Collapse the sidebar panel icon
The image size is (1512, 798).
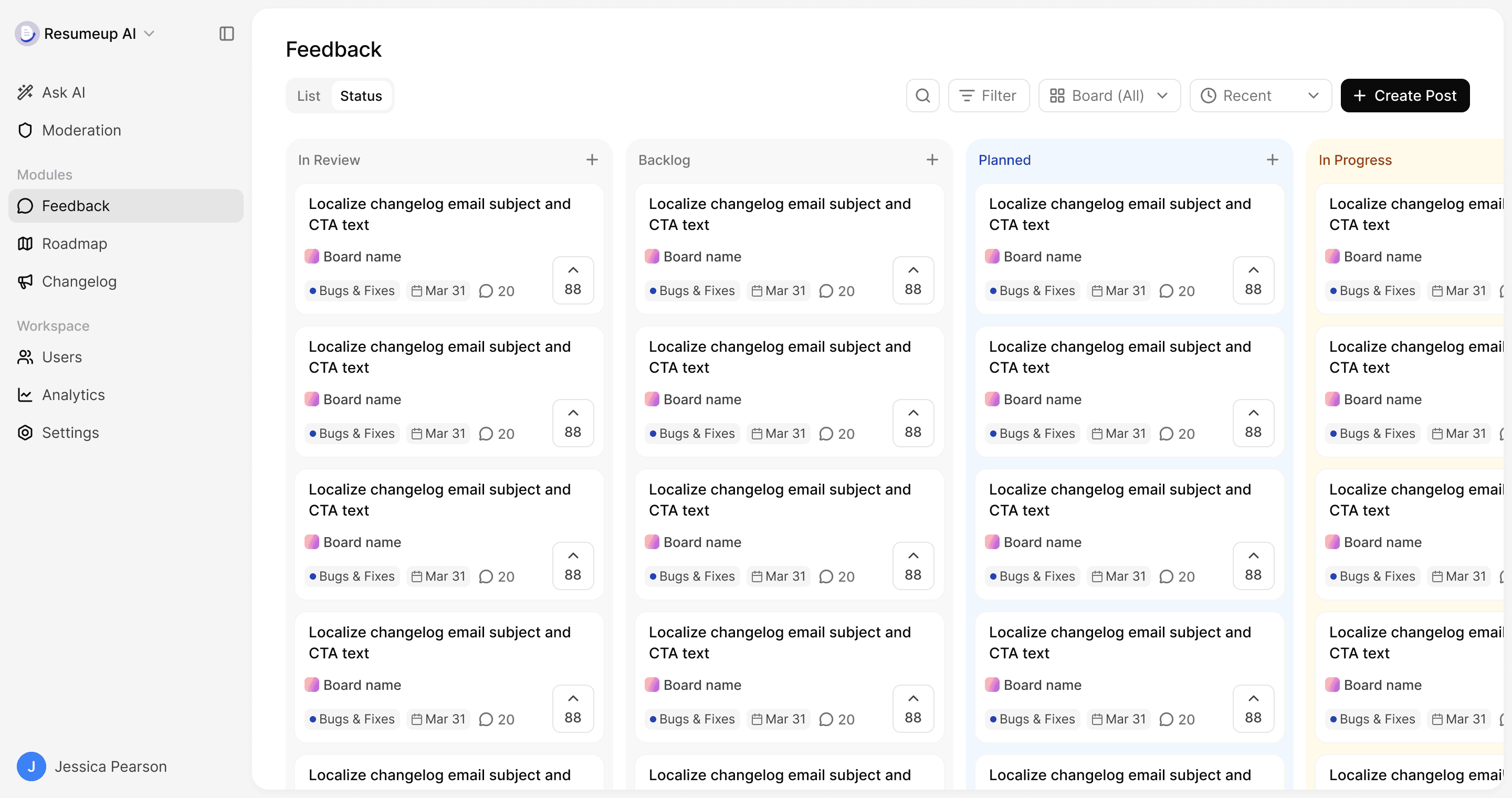click(x=227, y=34)
